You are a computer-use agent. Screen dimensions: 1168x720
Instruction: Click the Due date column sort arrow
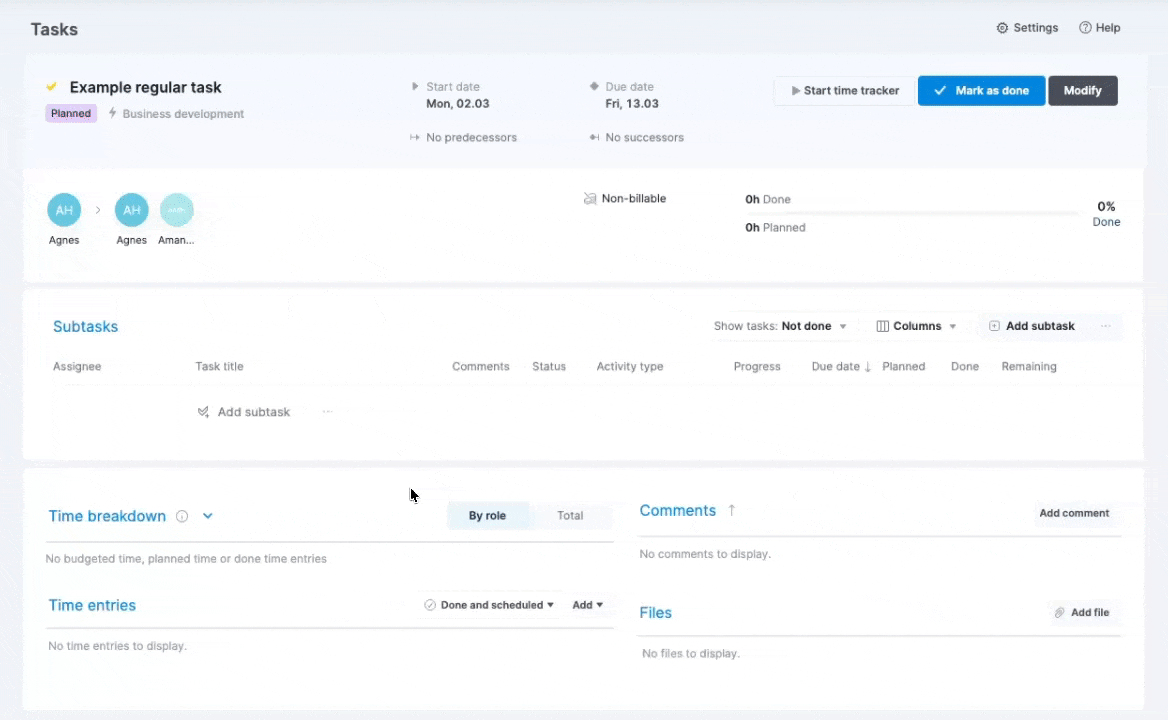pyautogui.click(x=868, y=367)
